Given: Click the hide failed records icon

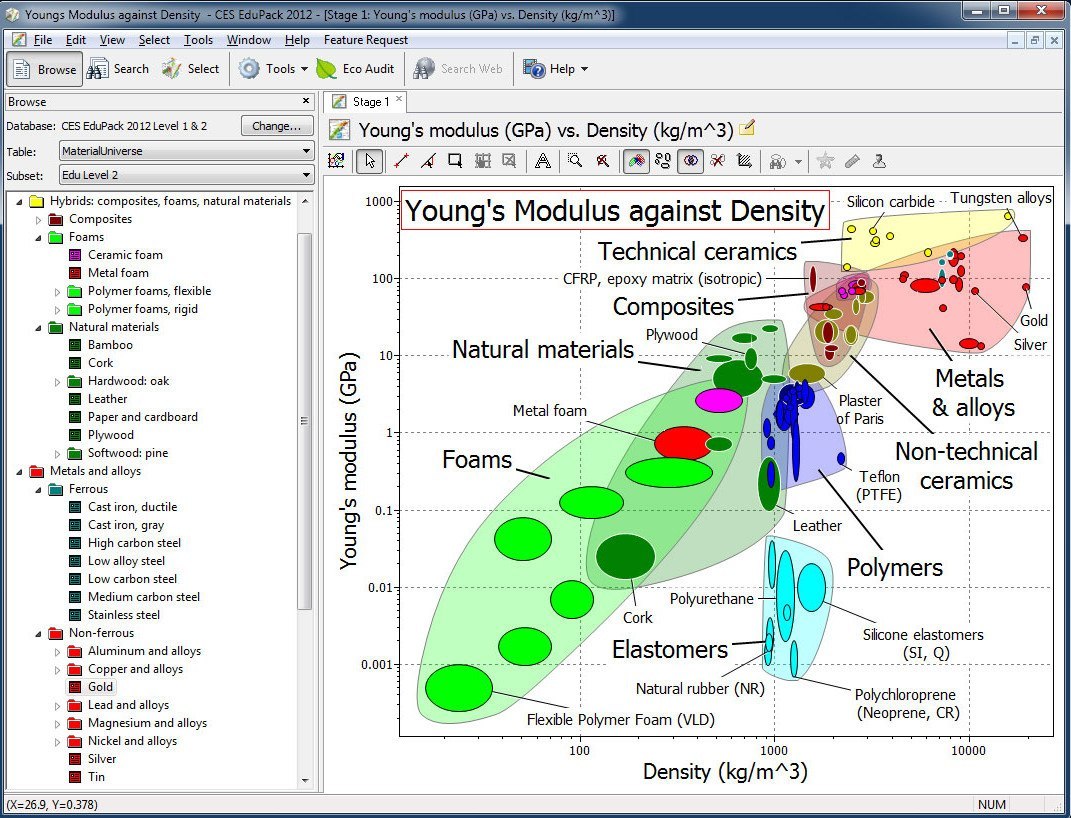Looking at the screenshot, I should click(x=717, y=161).
